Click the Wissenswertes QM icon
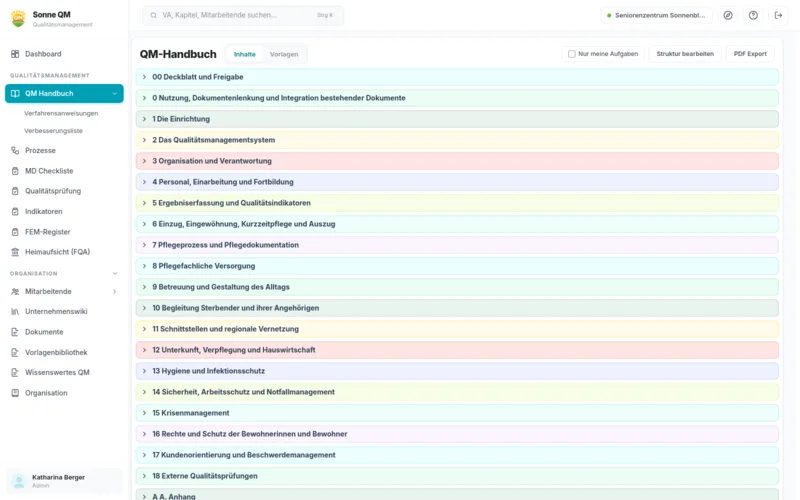Image resolution: width=800 pixels, height=500 pixels. [15, 372]
